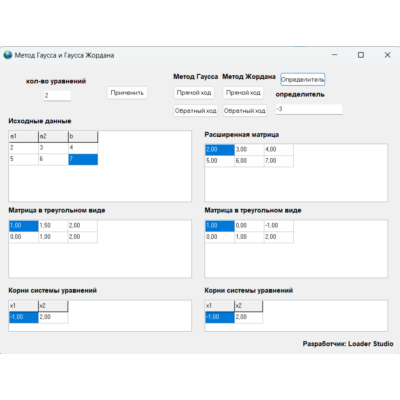The height and width of the screenshot is (400, 400).
Task: Click Прямой ход under Метод Жордана
Action: [x=243, y=93]
